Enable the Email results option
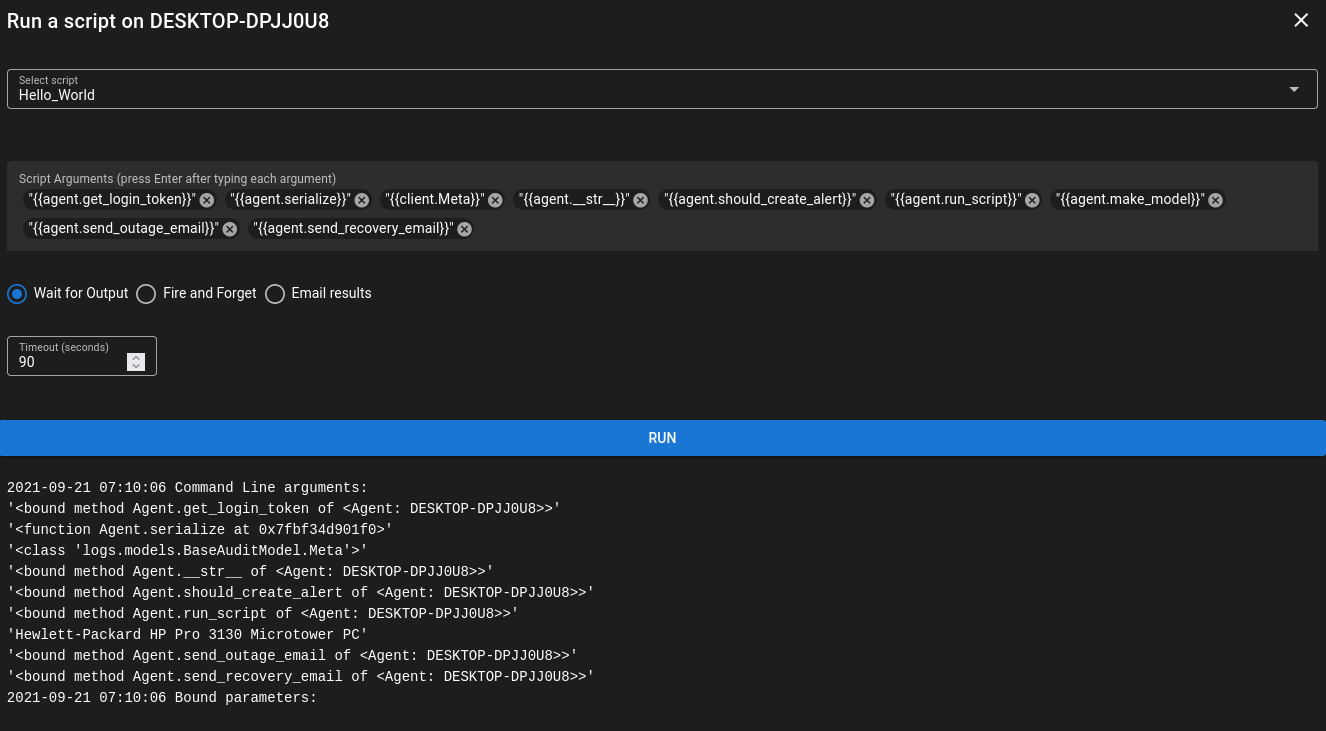This screenshot has width=1326, height=731. pos(275,293)
